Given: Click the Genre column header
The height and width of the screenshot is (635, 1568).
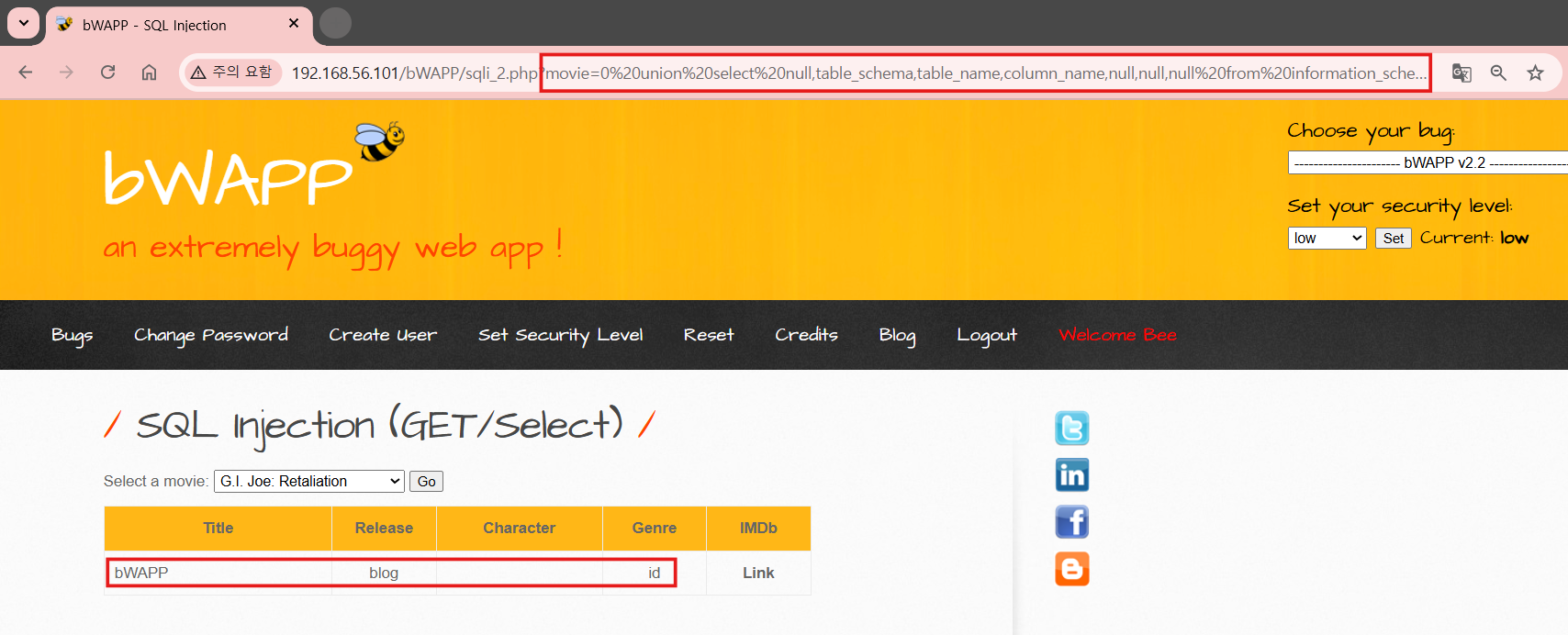Looking at the screenshot, I should pos(655,529).
